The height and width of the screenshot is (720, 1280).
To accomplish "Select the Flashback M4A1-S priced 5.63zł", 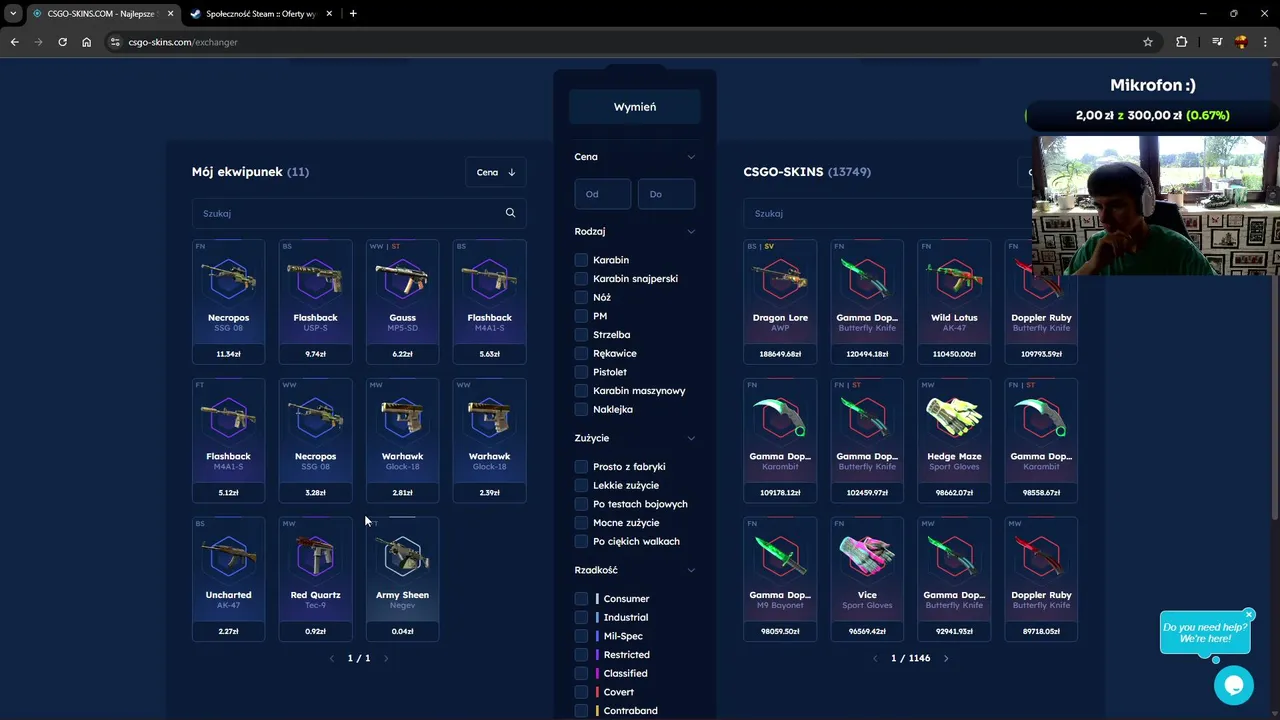I will pos(489,301).
